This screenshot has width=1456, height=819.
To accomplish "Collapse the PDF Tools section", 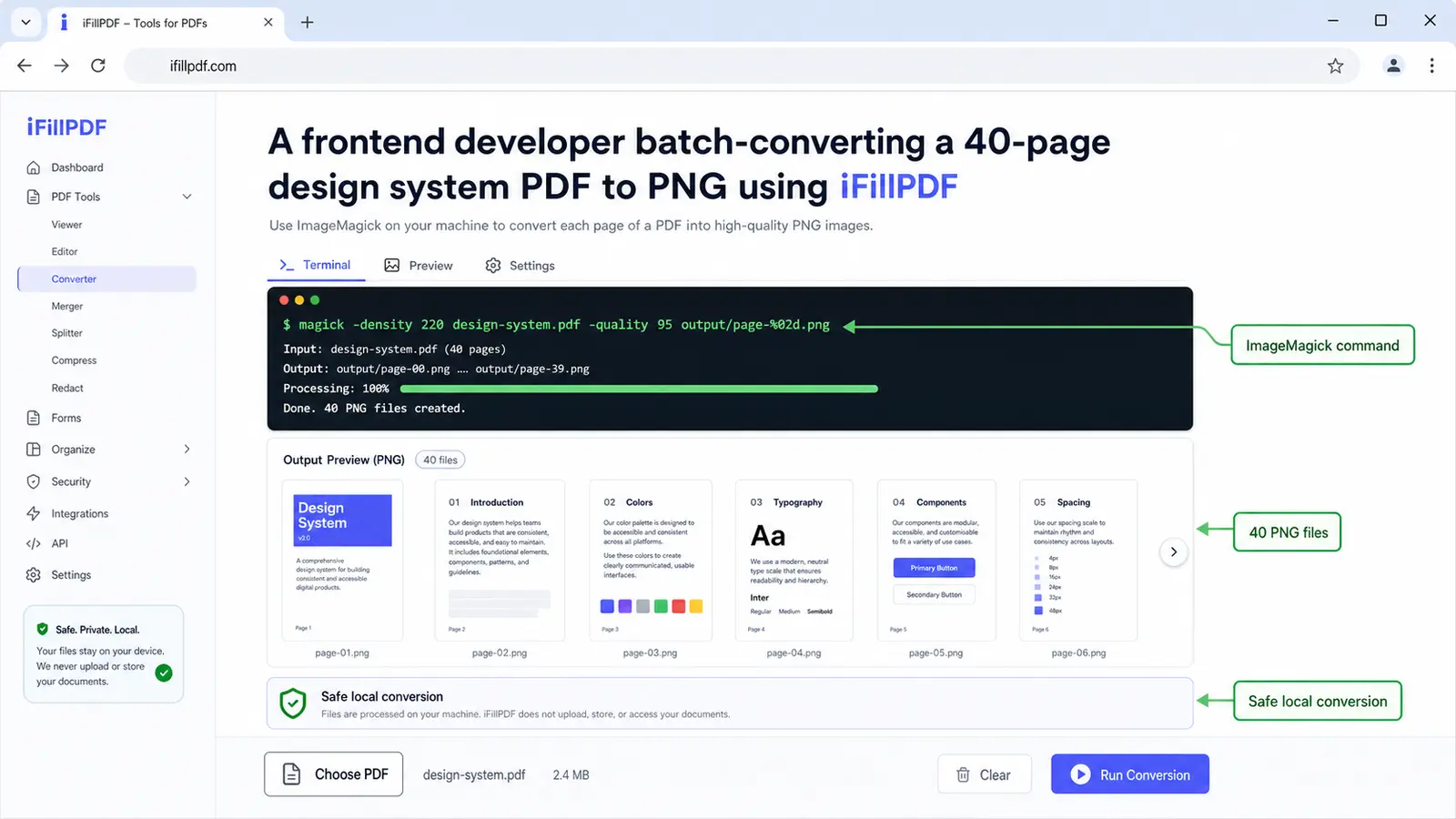I will coord(187,197).
